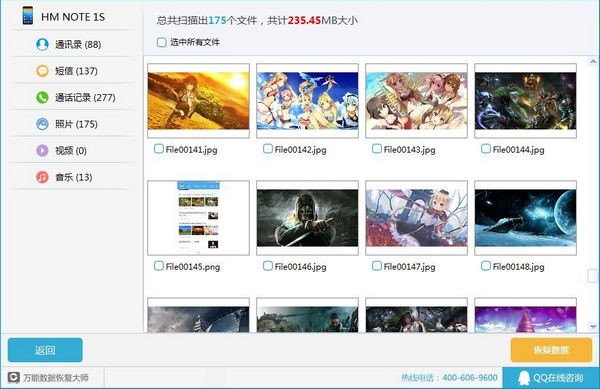The image size is (600, 389).
Task: Open the call log phone icon (通话记录)
Action: click(x=42, y=98)
